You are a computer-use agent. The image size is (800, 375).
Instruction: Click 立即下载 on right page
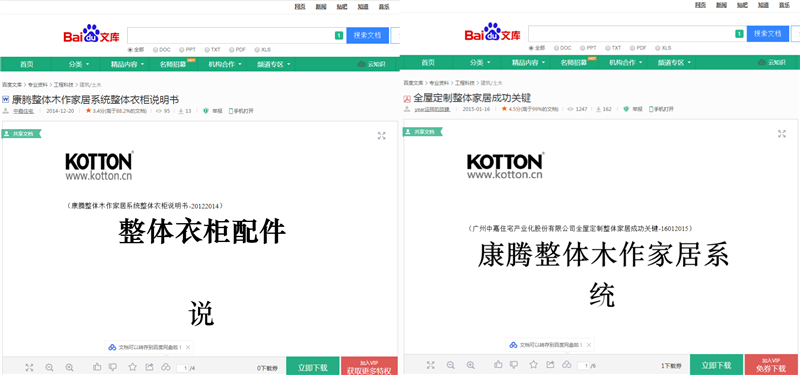[716, 365]
